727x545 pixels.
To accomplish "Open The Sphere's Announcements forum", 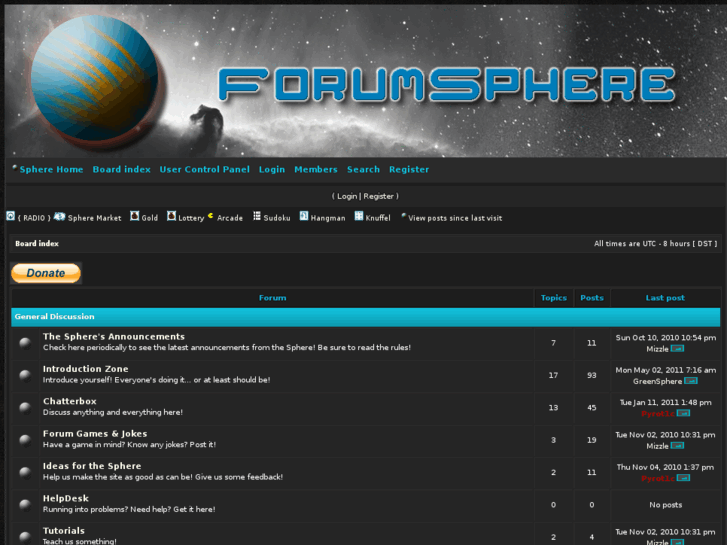I will click(114, 337).
